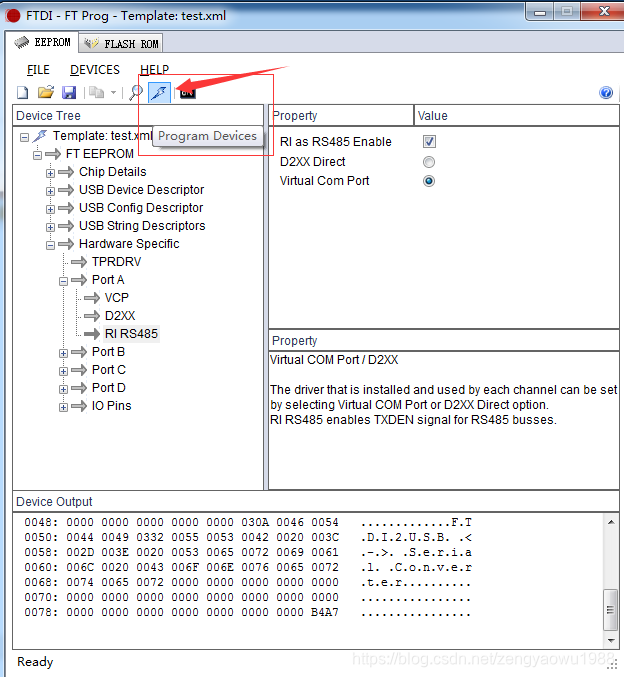Expand the Port D node
624x677 pixels.
tap(63, 389)
